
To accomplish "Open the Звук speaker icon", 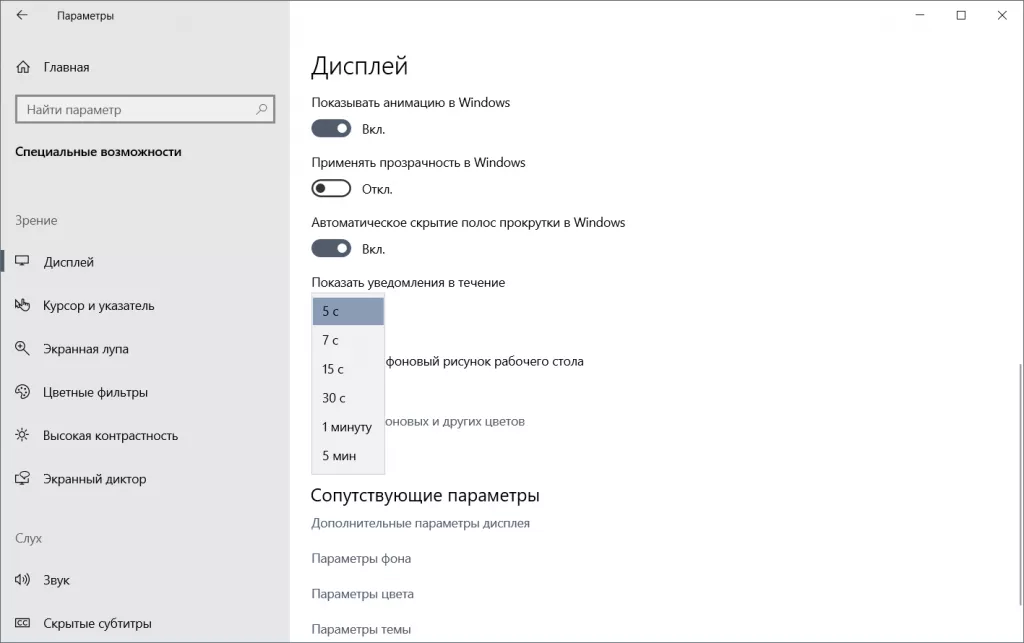I will [x=22, y=580].
